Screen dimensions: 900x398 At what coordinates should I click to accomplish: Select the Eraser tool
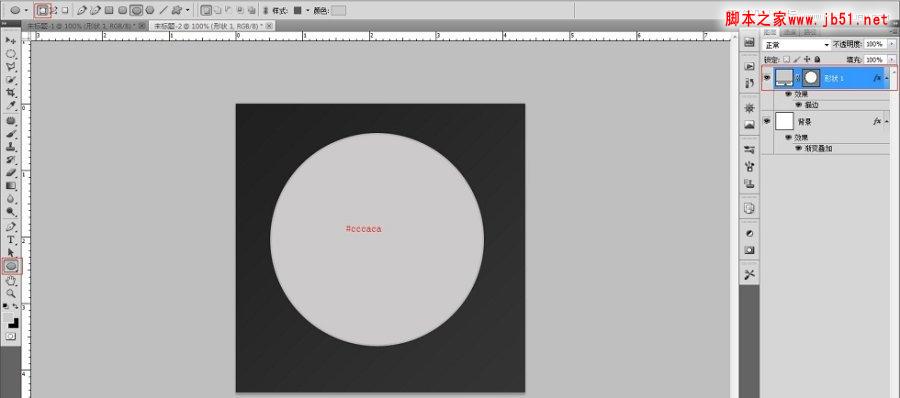coord(10,172)
